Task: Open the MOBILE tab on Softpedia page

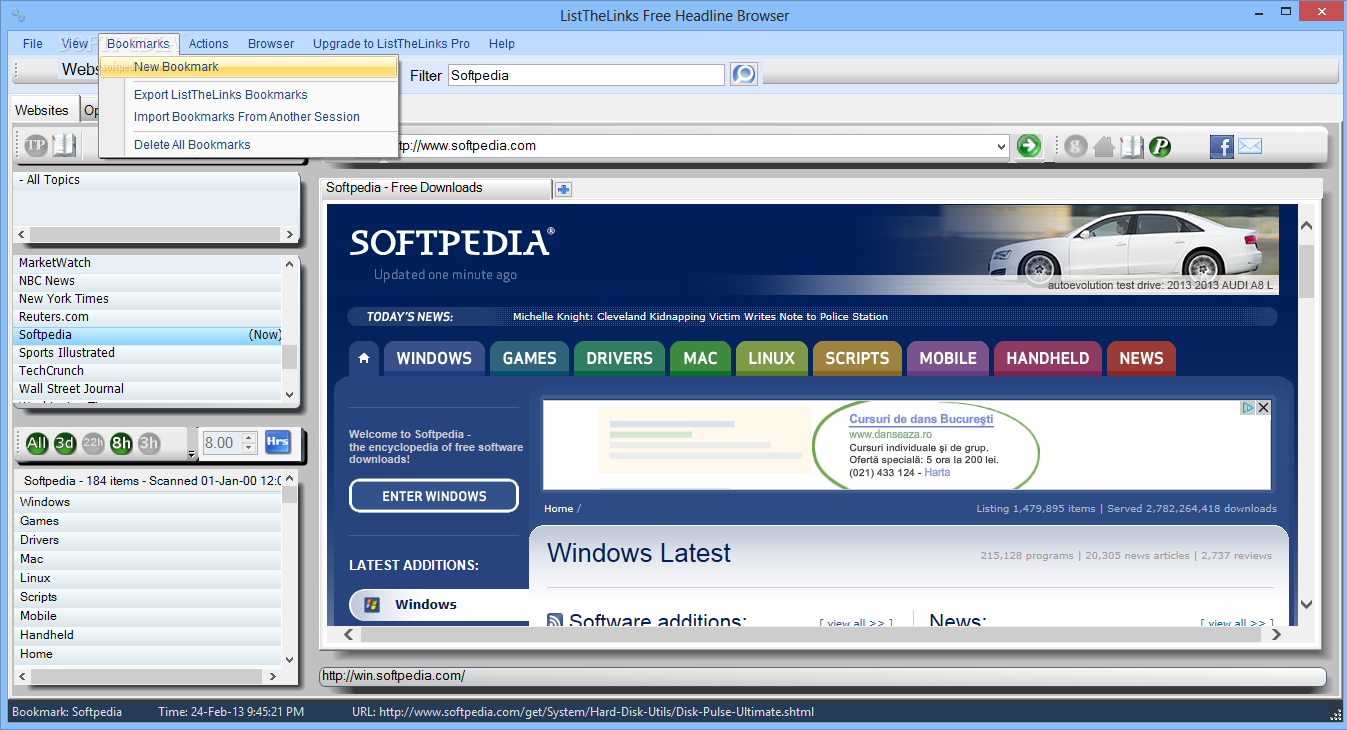Action: pos(948,358)
